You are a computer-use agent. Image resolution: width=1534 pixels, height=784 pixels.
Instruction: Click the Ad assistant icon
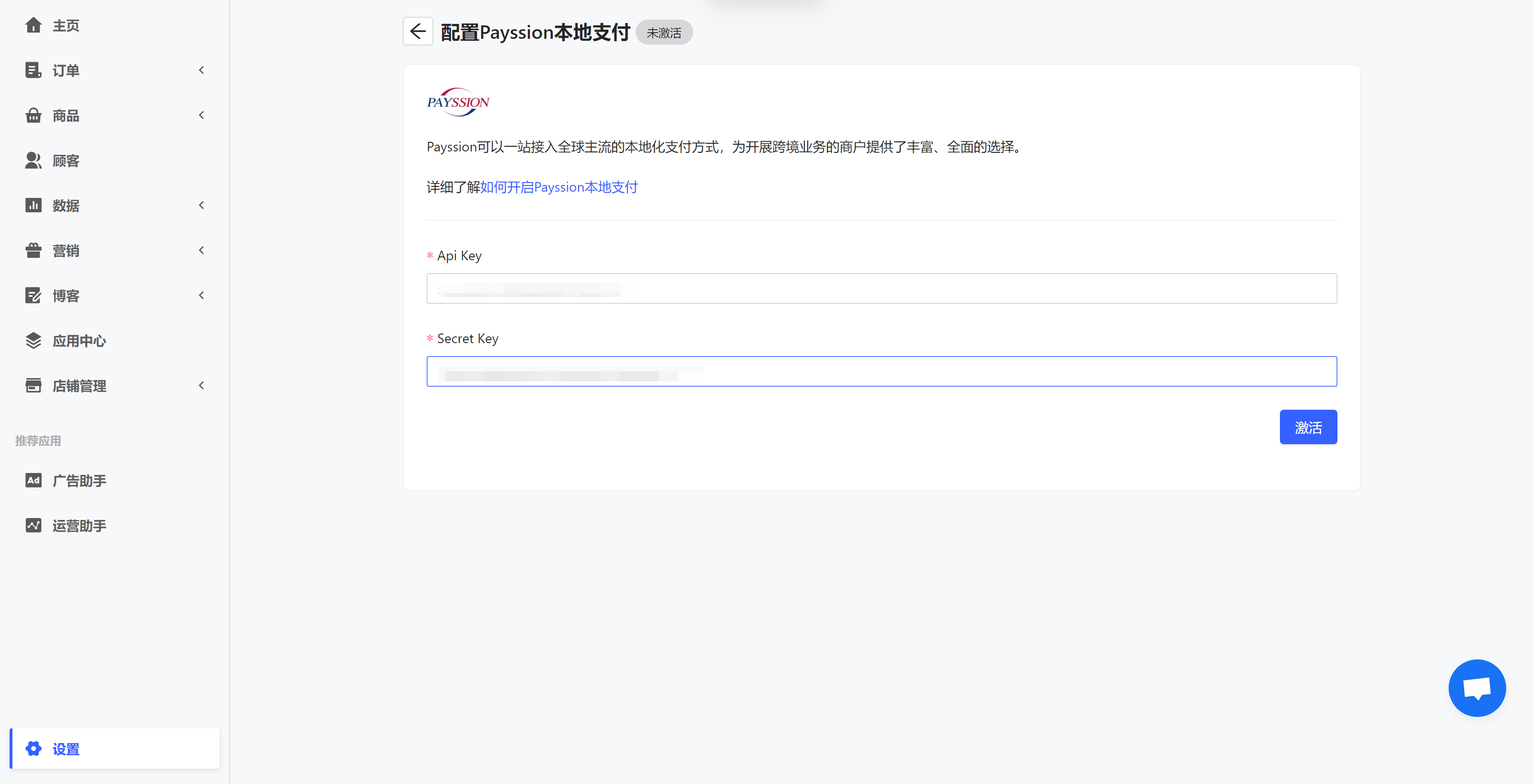pos(34,480)
